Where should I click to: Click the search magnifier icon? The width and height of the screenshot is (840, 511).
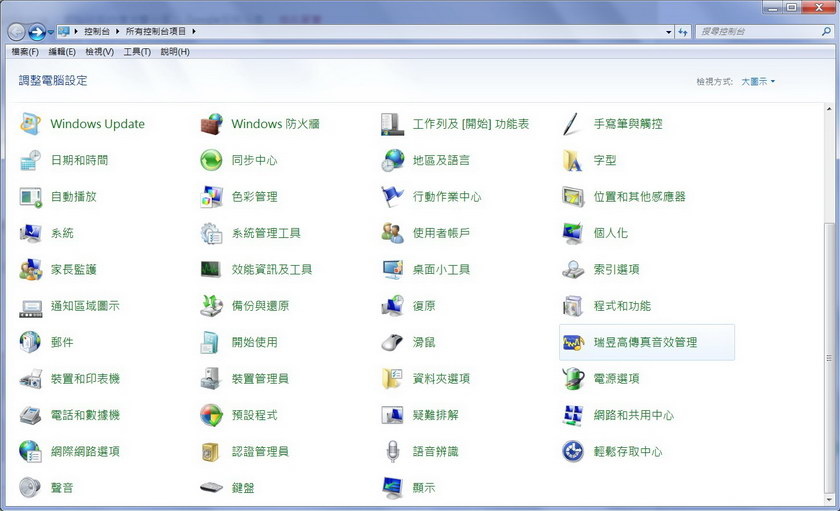pyautogui.click(x=826, y=32)
